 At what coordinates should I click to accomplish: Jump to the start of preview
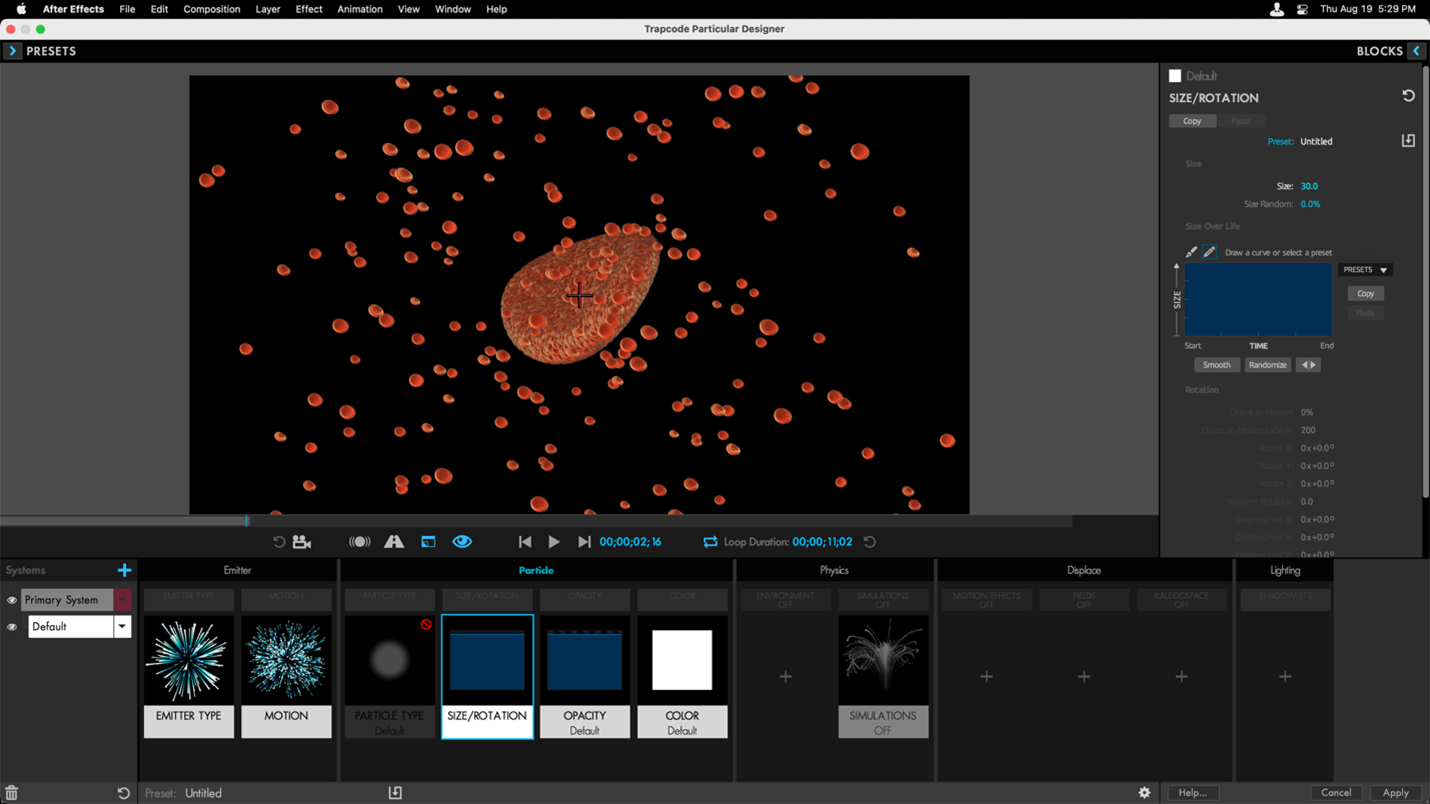pyautogui.click(x=525, y=542)
